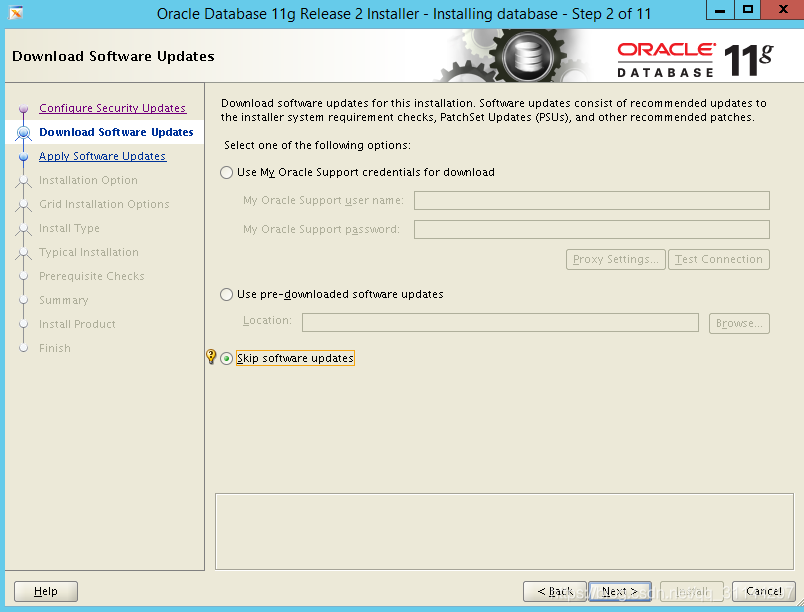Image resolution: width=804 pixels, height=612 pixels.
Task: Cancel the installation
Action: coord(764,591)
